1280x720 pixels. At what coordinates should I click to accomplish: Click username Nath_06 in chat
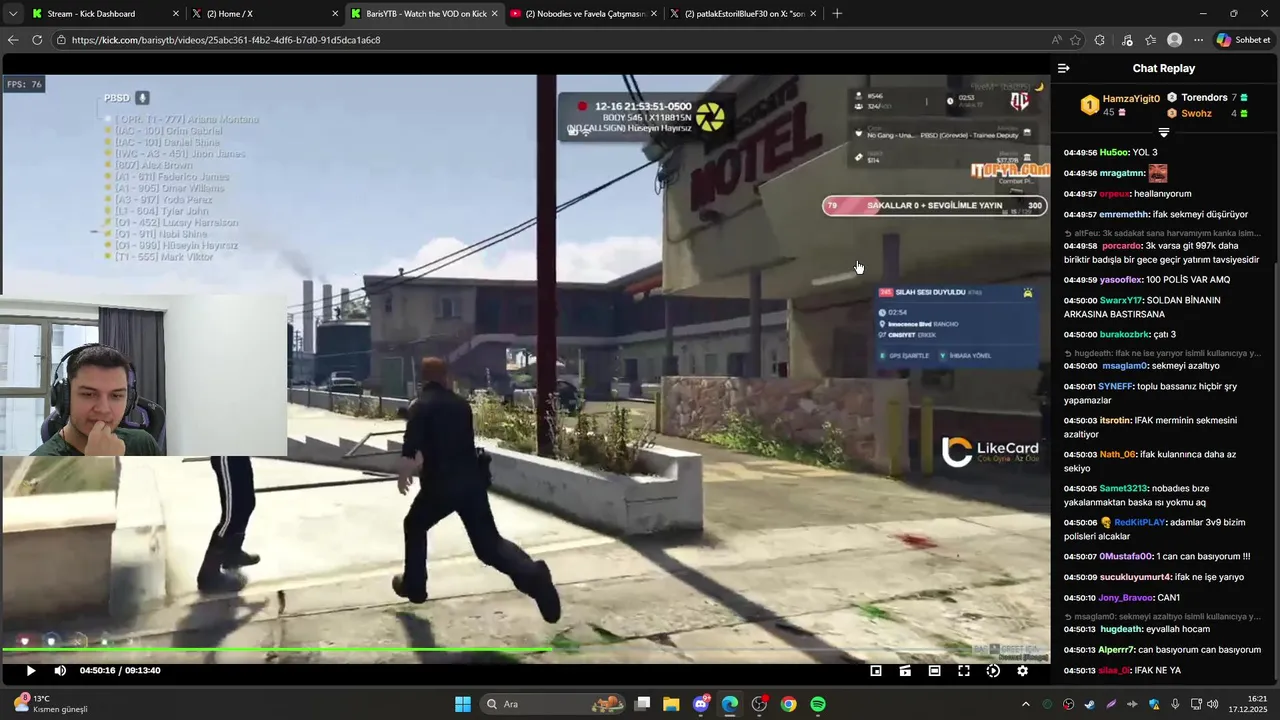[x=1118, y=454]
